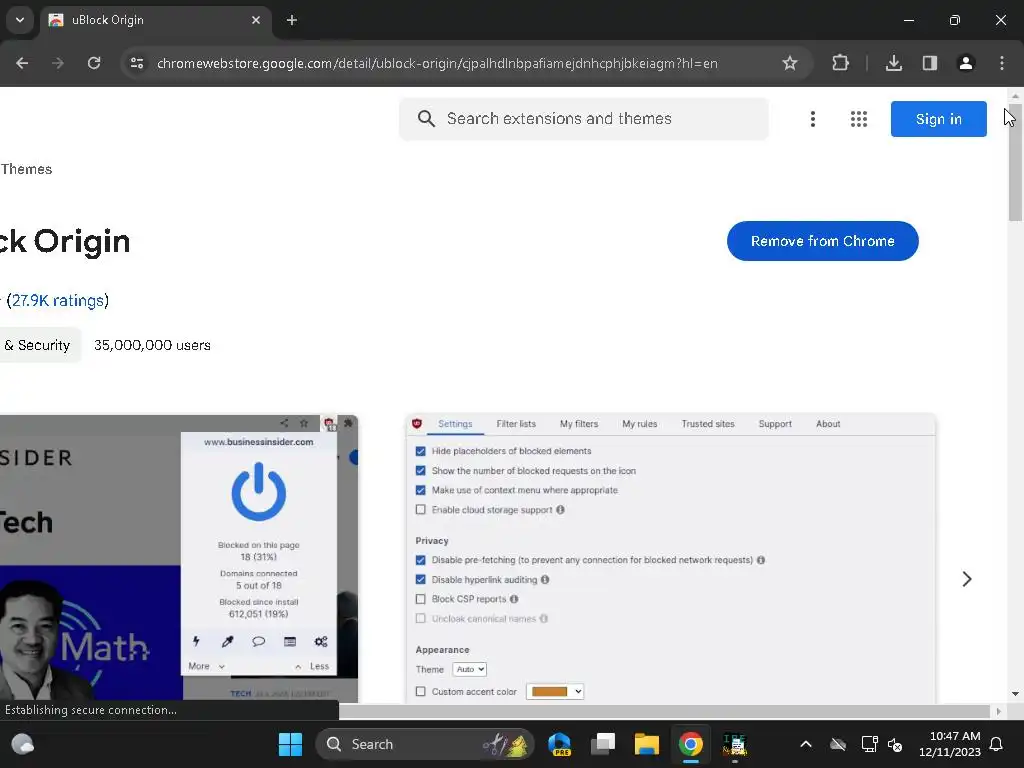Open File Explorer from the taskbar
The image size is (1024, 768).
pos(647,744)
